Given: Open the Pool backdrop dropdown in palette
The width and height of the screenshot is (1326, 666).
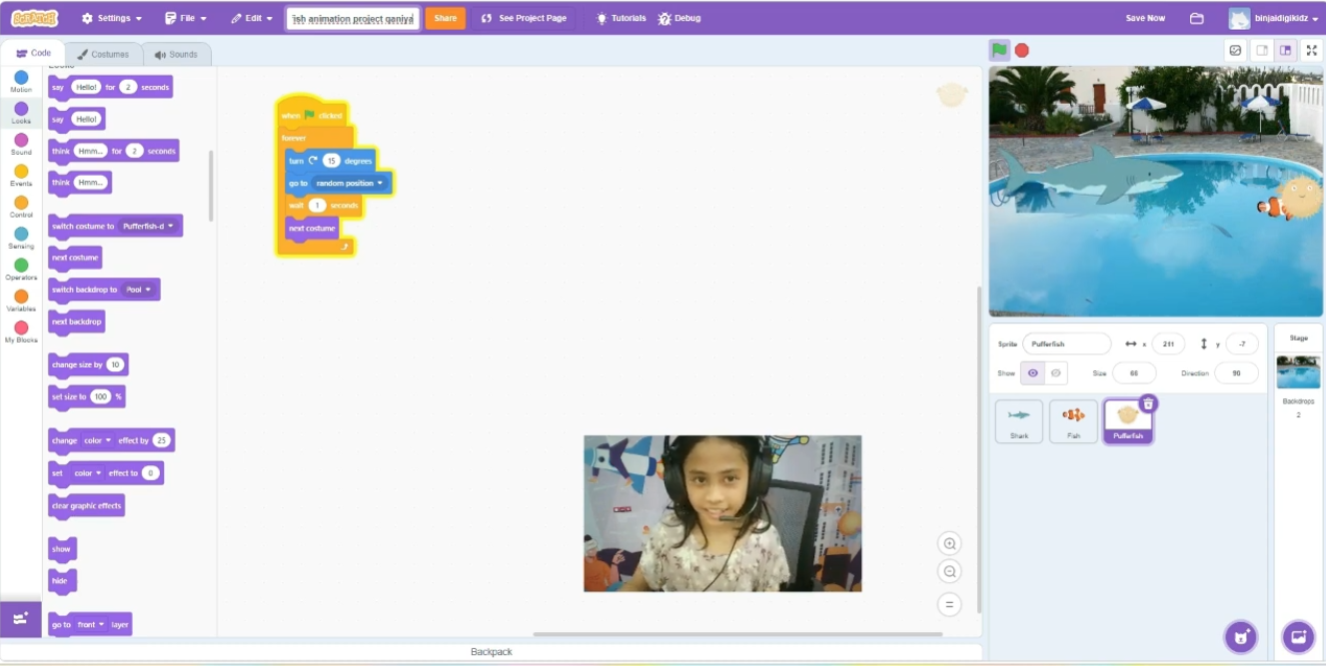Looking at the screenshot, I should pos(138,289).
